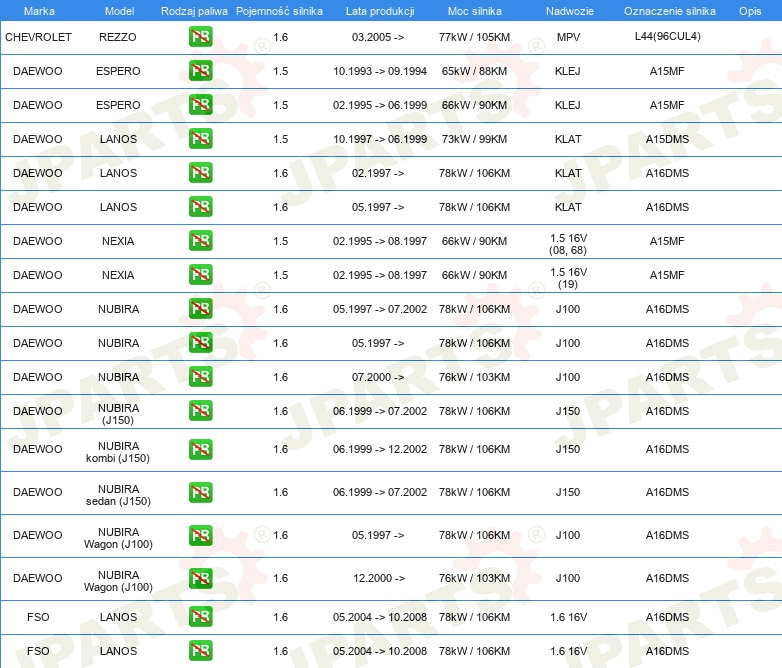Click the fuel icon for the ESPERO 65kW / 88KM row
Viewport: 782px width, 668px height.
[x=200, y=71]
